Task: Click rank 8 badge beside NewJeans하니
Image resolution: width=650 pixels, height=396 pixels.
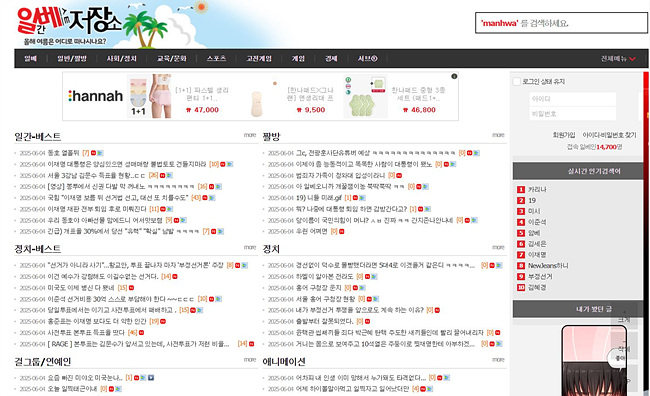Action: pos(521,266)
